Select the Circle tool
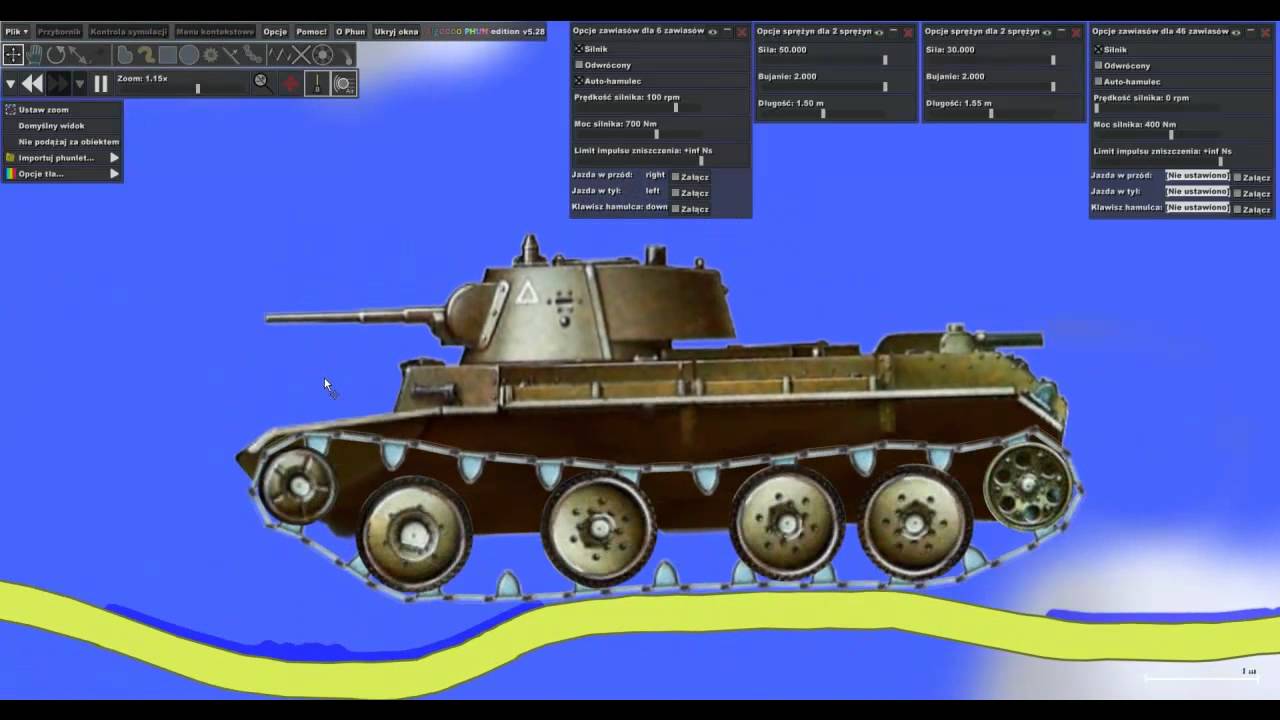The width and height of the screenshot is (1280, 720). 188,55
